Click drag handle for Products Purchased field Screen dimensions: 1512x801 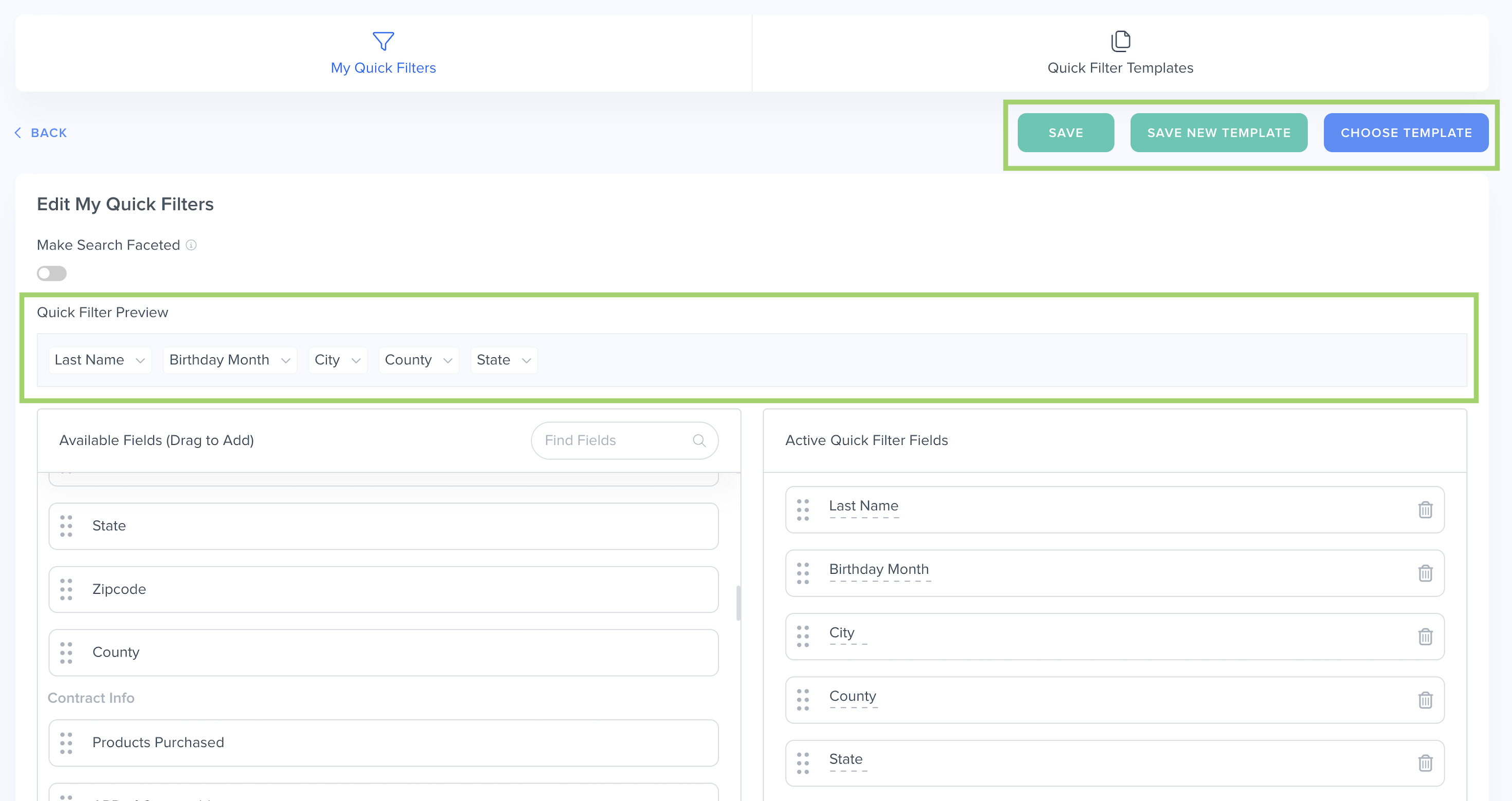(66, 743)
